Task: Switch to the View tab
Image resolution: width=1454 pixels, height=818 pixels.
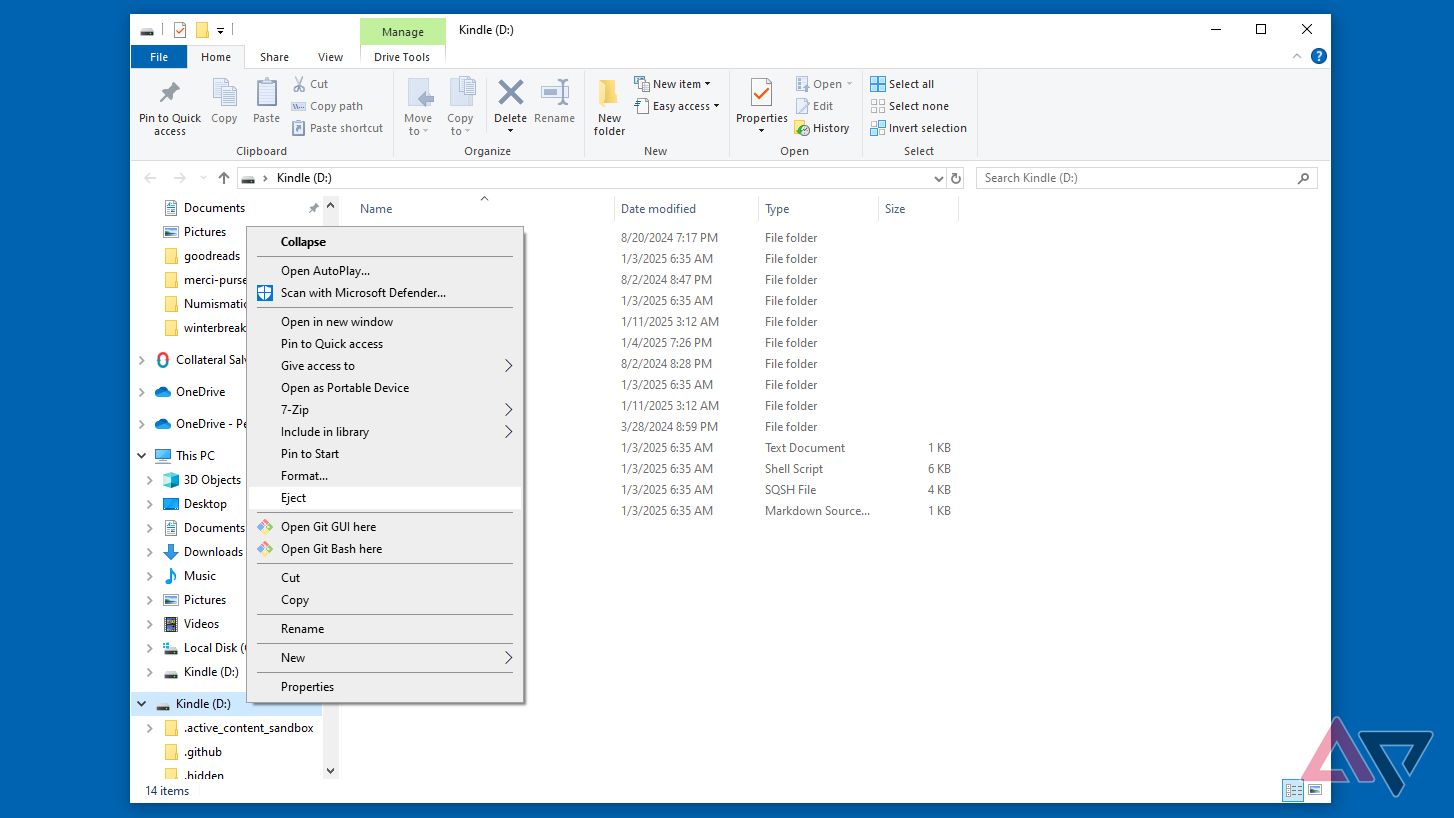Action: (330, 57)
